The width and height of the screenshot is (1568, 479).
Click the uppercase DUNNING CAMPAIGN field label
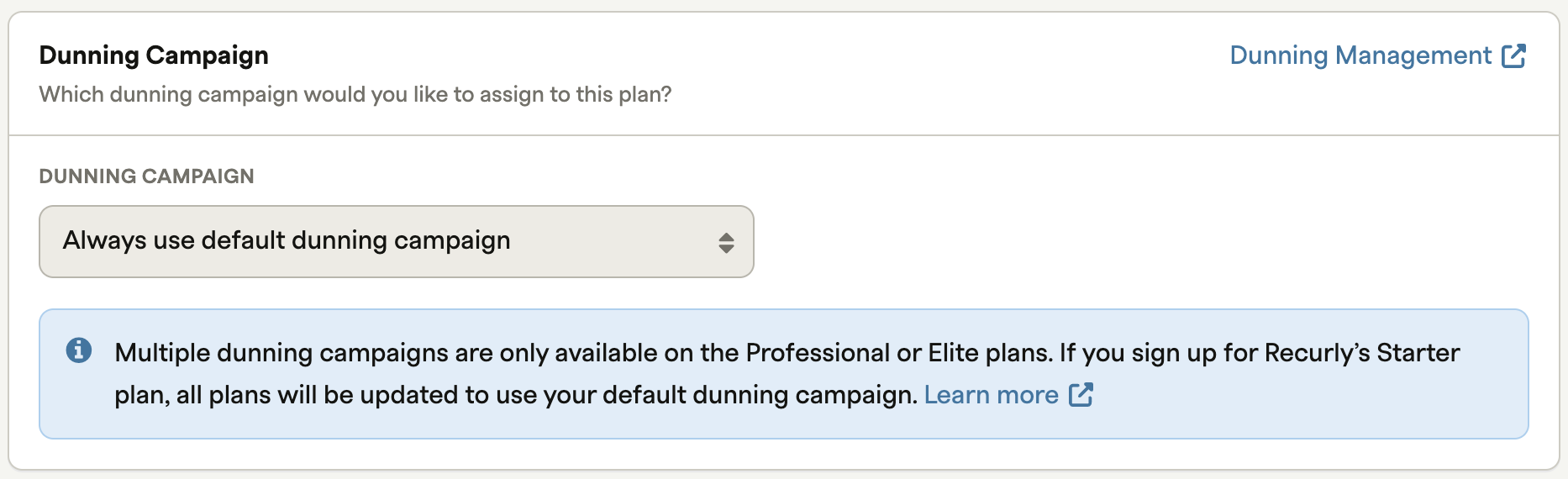coord(146,176)
